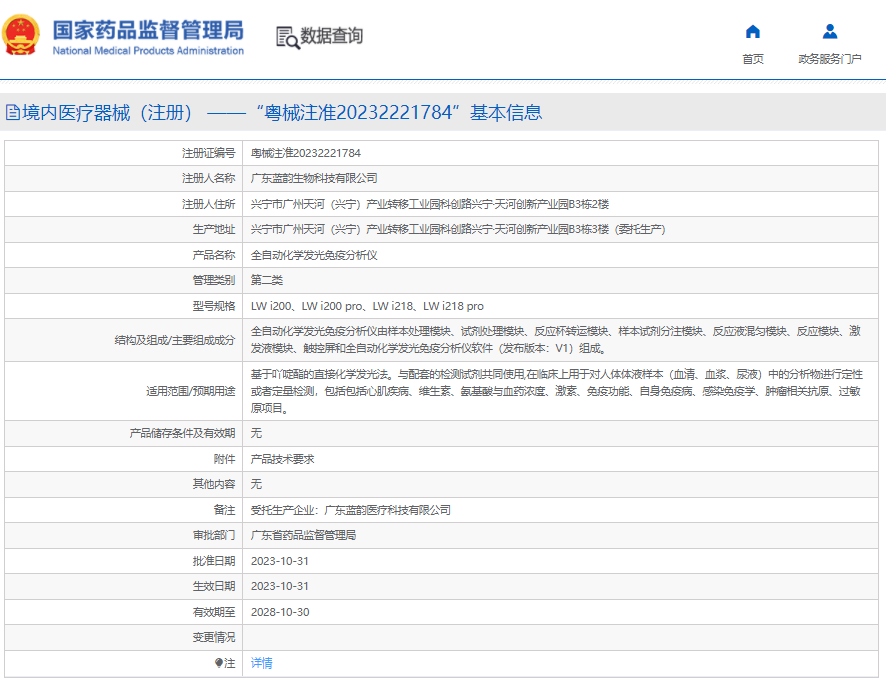Click the document icon beside 境内医疗器械
This screenshot has width=886, height=684.
12,112
